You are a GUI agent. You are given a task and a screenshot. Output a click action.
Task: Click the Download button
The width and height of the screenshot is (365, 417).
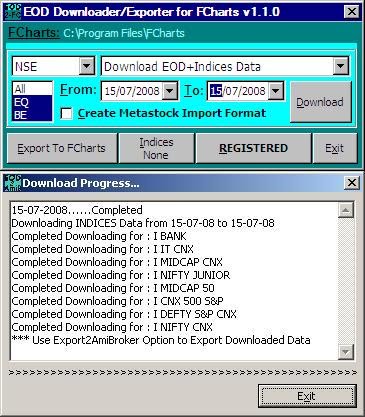pyautogui.click(x=320, y=102)
